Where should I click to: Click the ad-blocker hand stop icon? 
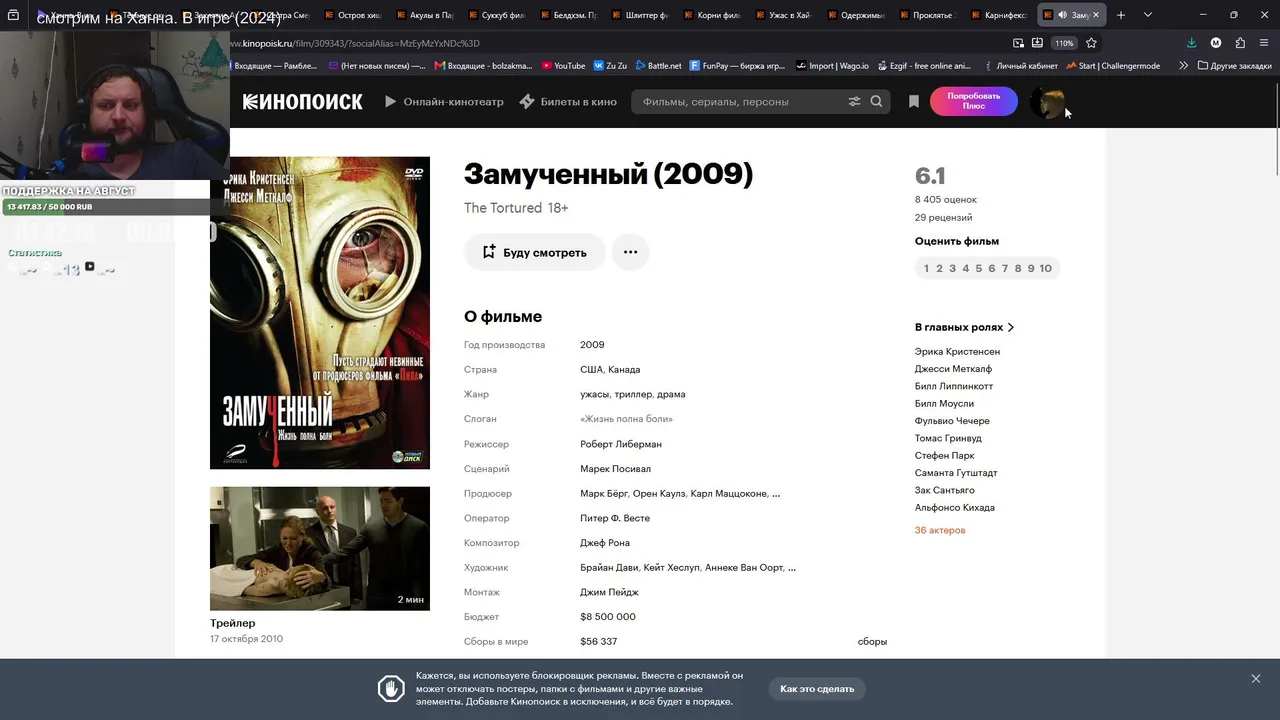(391, 689)
